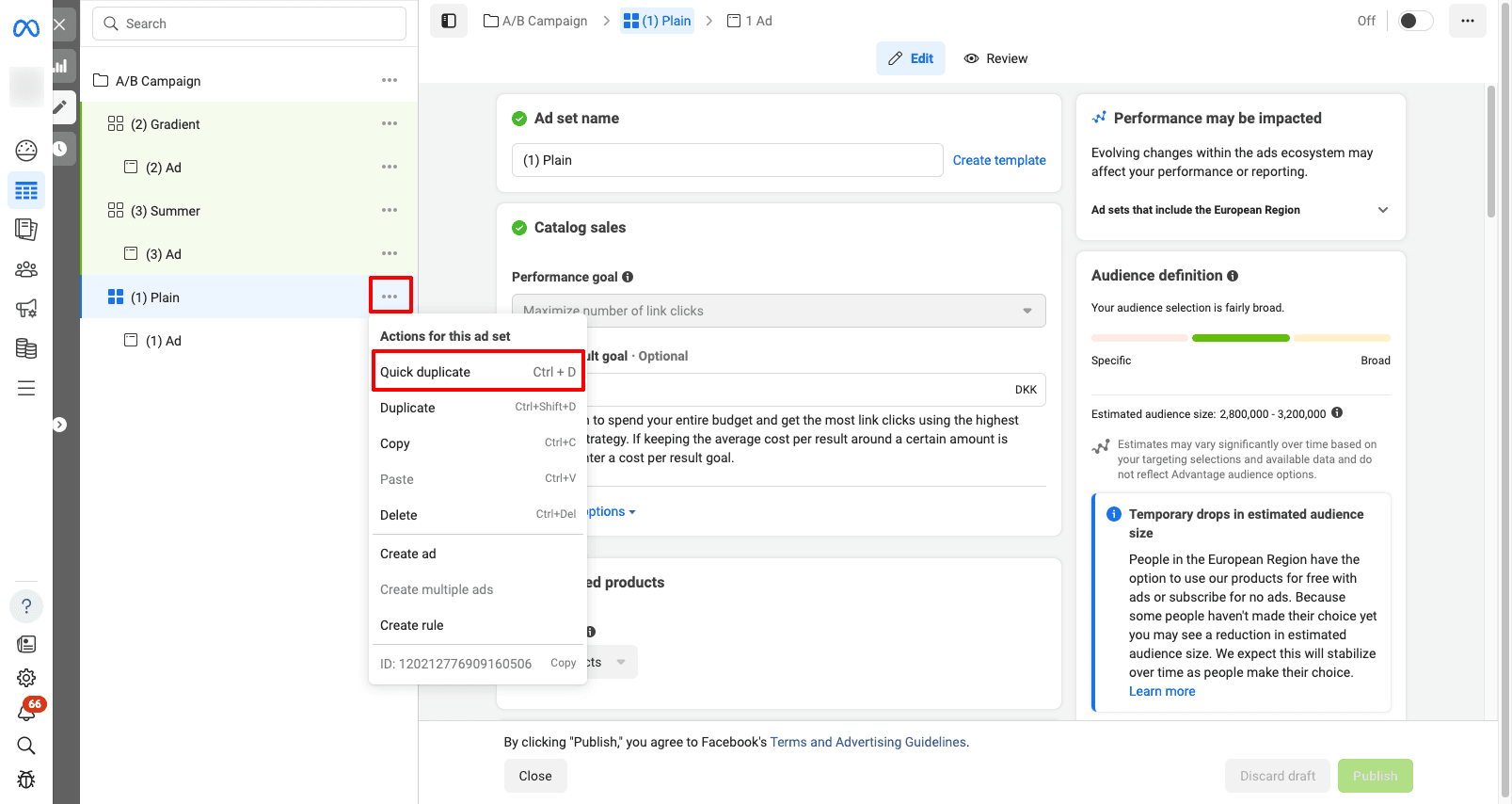Open the notifications bell icon
1512x804 pixels.
(x=26, y=712)
